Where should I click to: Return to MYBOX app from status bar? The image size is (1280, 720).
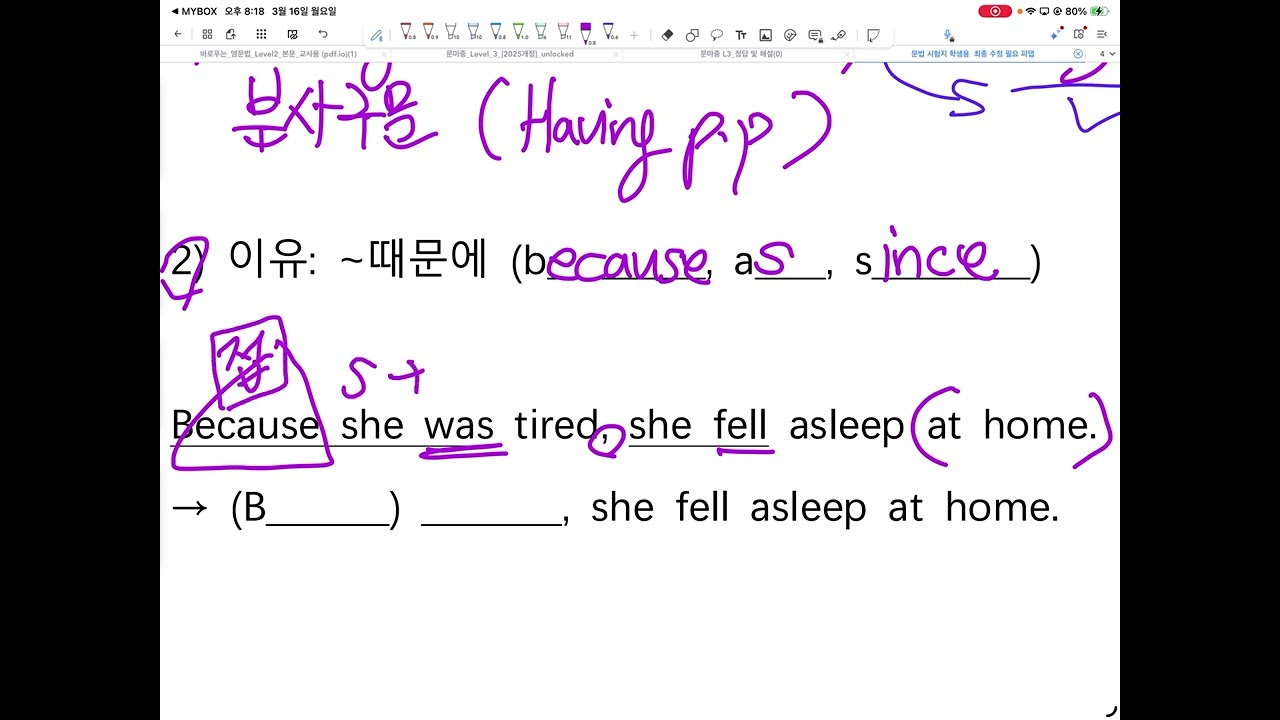coord(194,11)
